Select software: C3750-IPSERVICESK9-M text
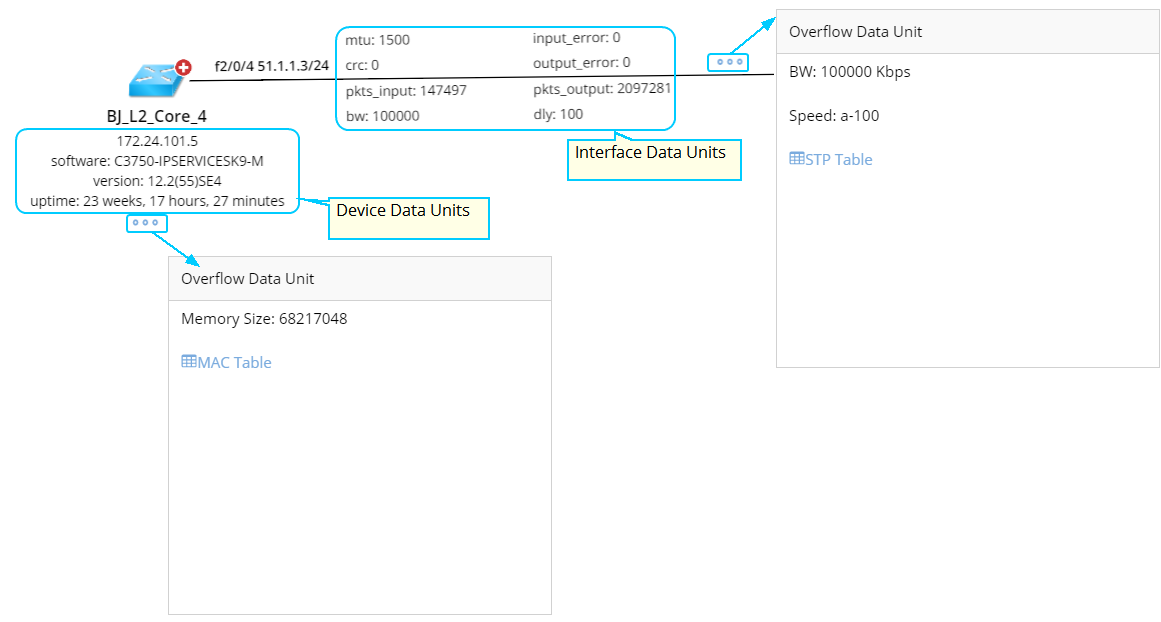Viewport: 1161px width, 622px height. pyautogui.click(x=157, y=161)
